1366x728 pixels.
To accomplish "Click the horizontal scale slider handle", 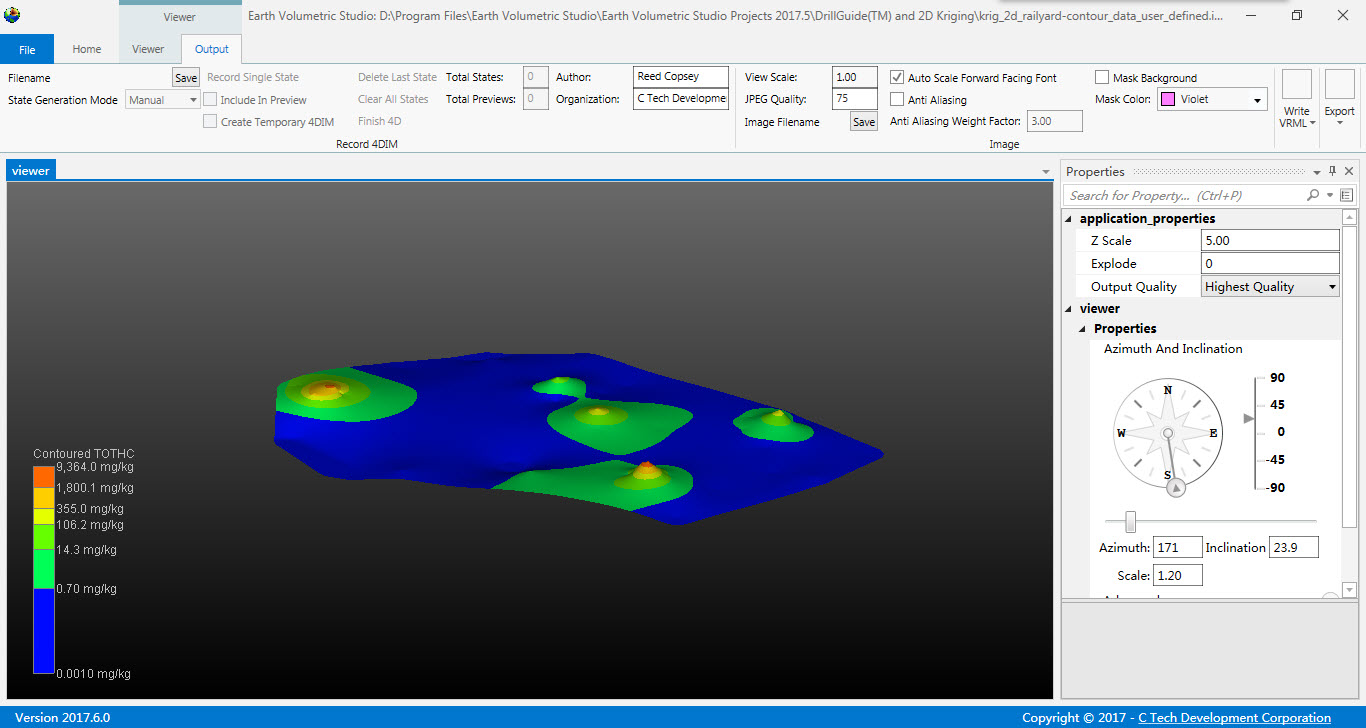I will pos(1130,522).
